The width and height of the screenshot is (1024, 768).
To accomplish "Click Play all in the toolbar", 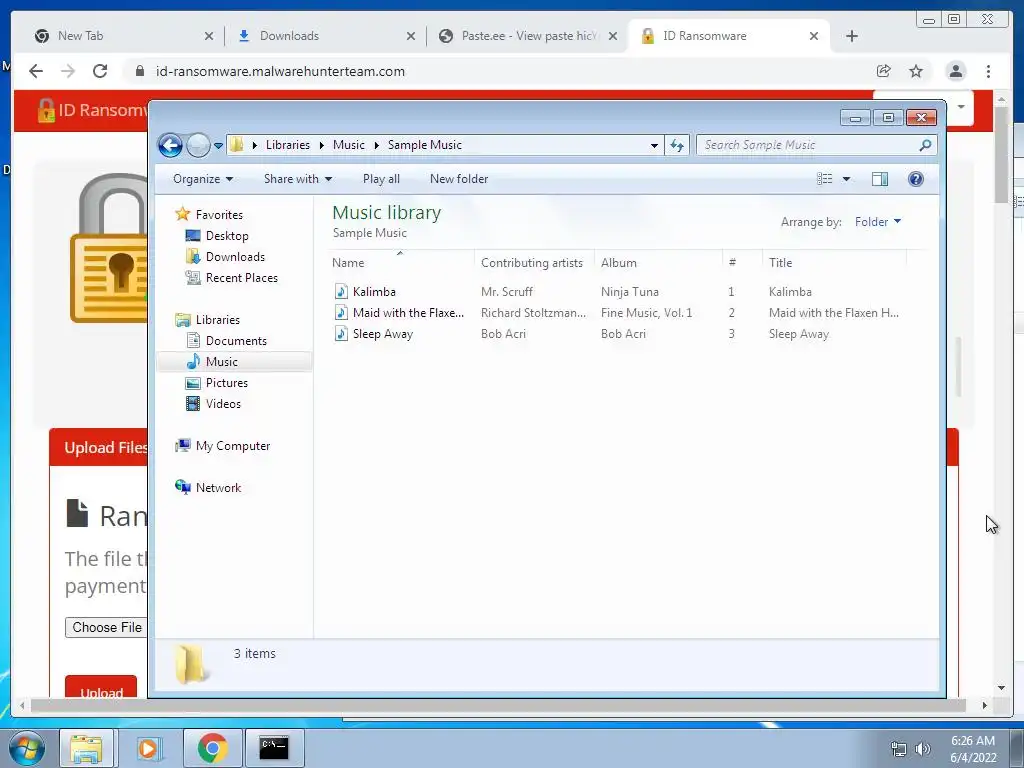I will pos(381,179).
